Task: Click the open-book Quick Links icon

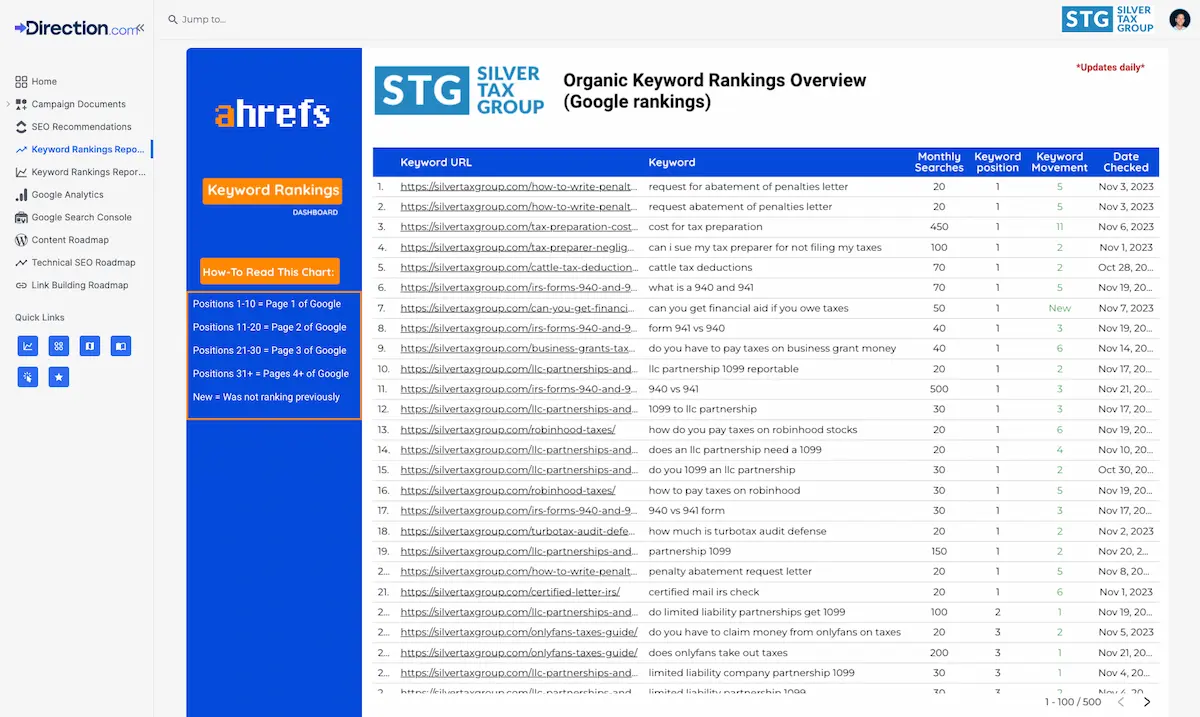Action: [x=121, y=345]
